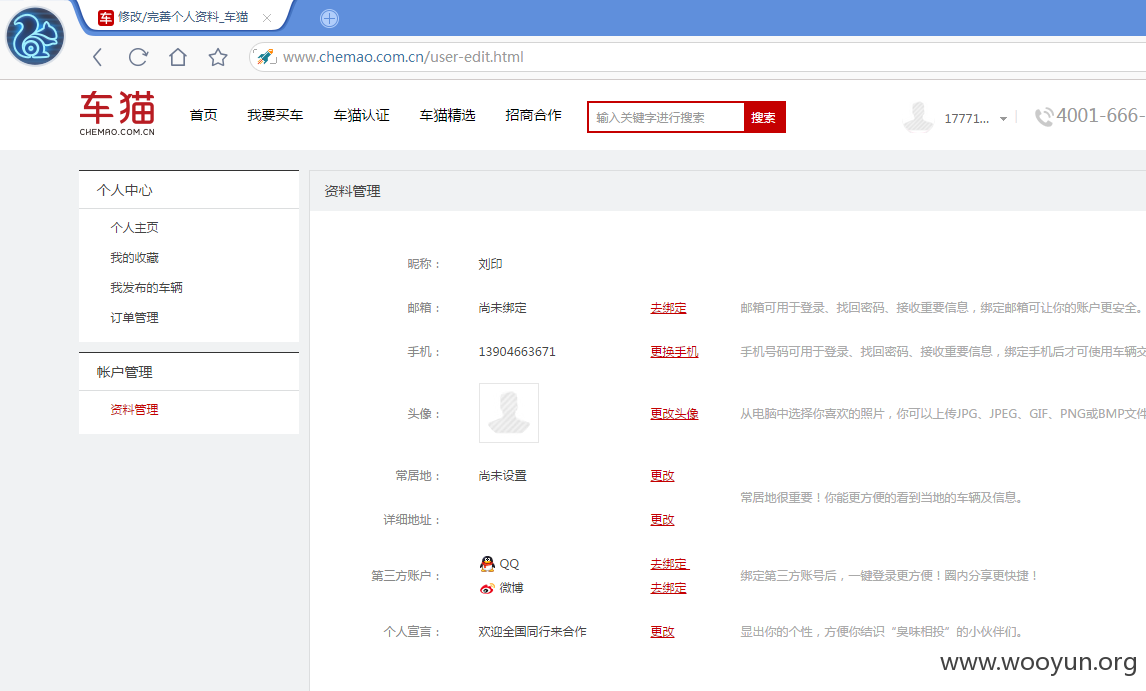1146x691 pixels.
Task: Select 资料管理 in the sidebar
Action: [x=134, y=409]
